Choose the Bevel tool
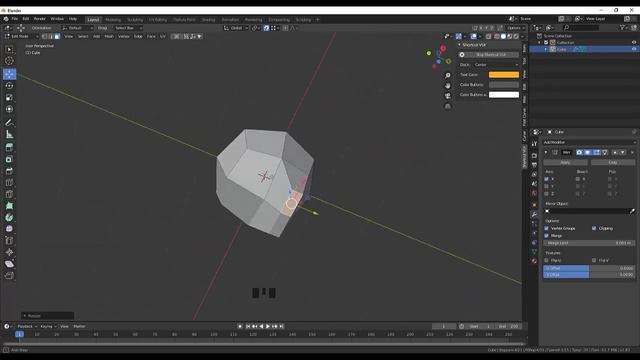Image resolution: width=640 pixels, height=360 pixels. point(9,171)
